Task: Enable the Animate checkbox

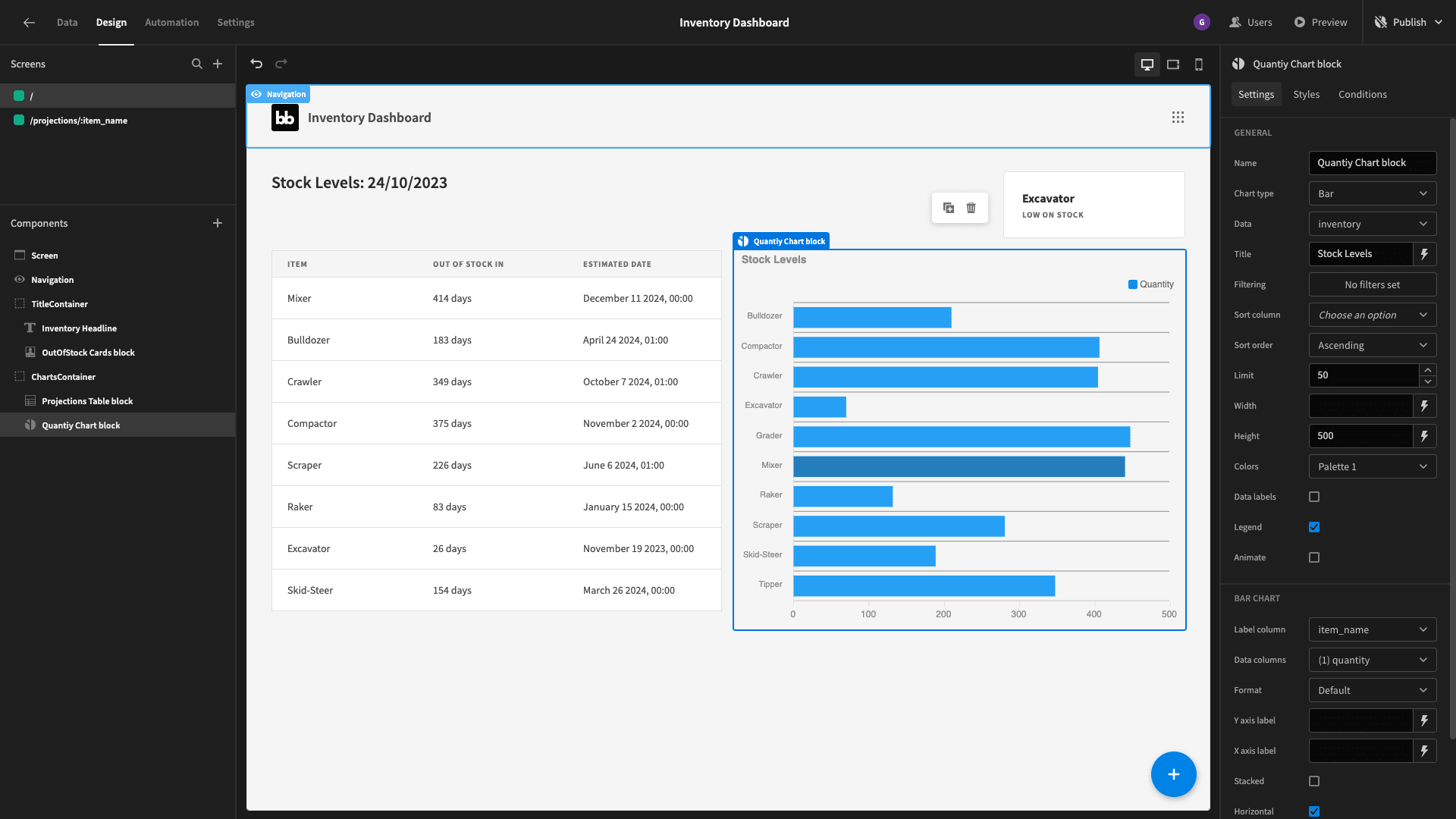Action: click(x=1314, y=557)
